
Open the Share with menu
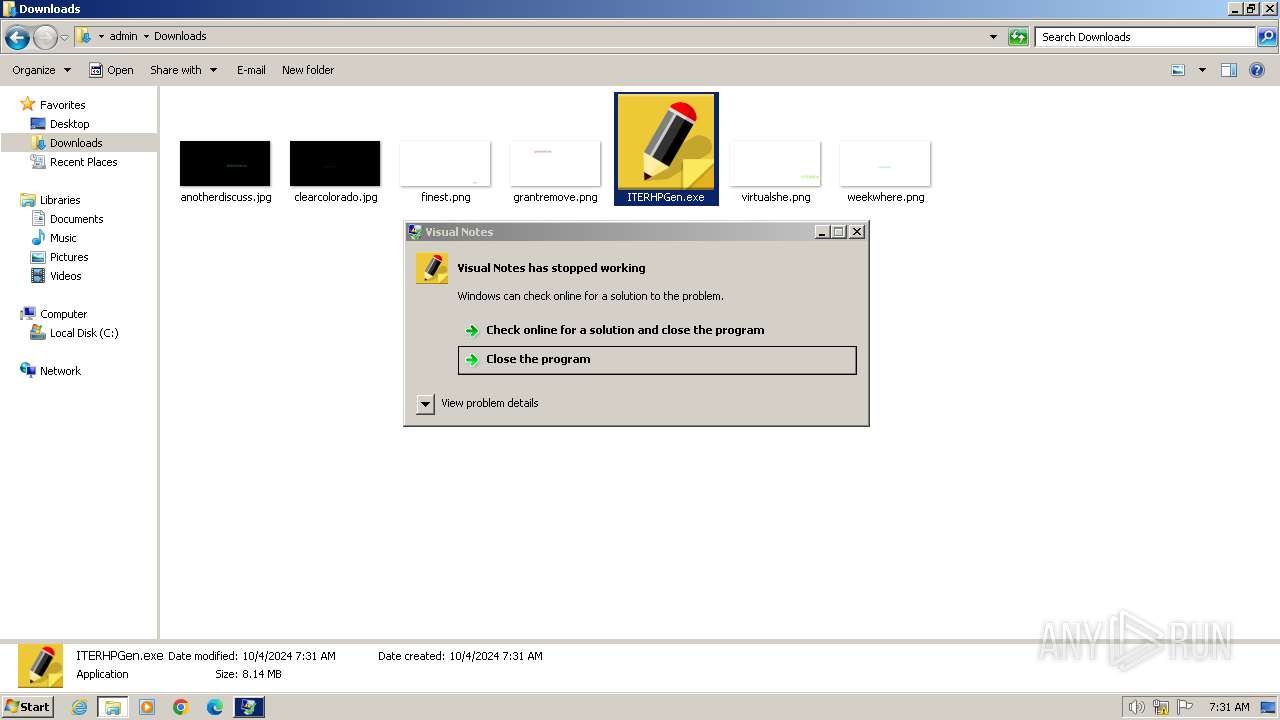(x=184, y=70)
